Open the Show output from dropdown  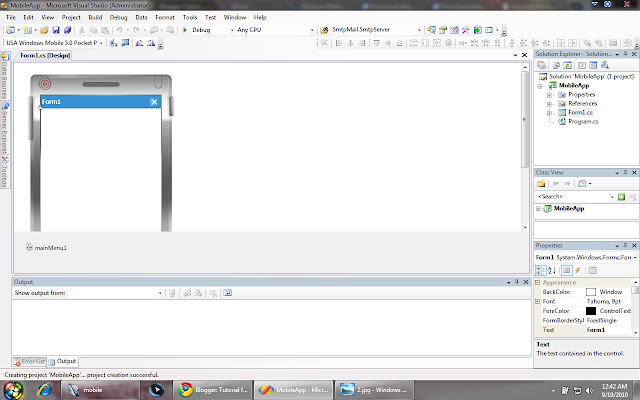coord(160,293)
